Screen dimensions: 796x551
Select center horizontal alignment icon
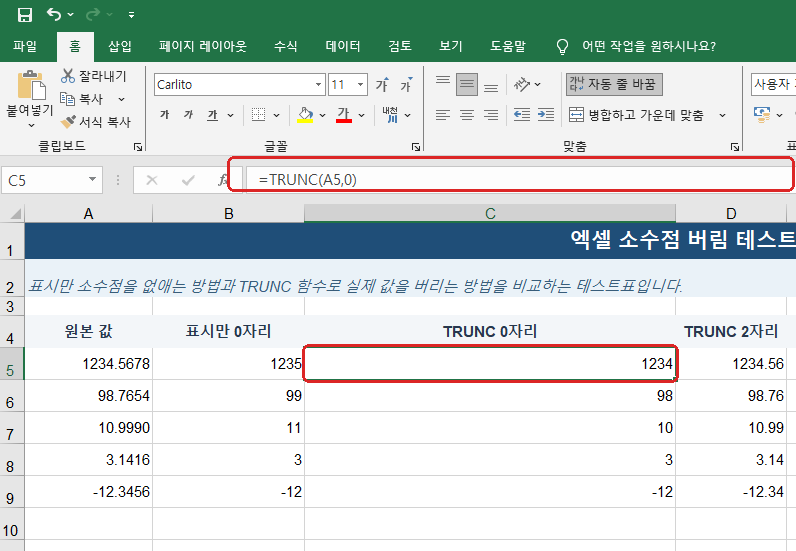click(x=467, y=115)
